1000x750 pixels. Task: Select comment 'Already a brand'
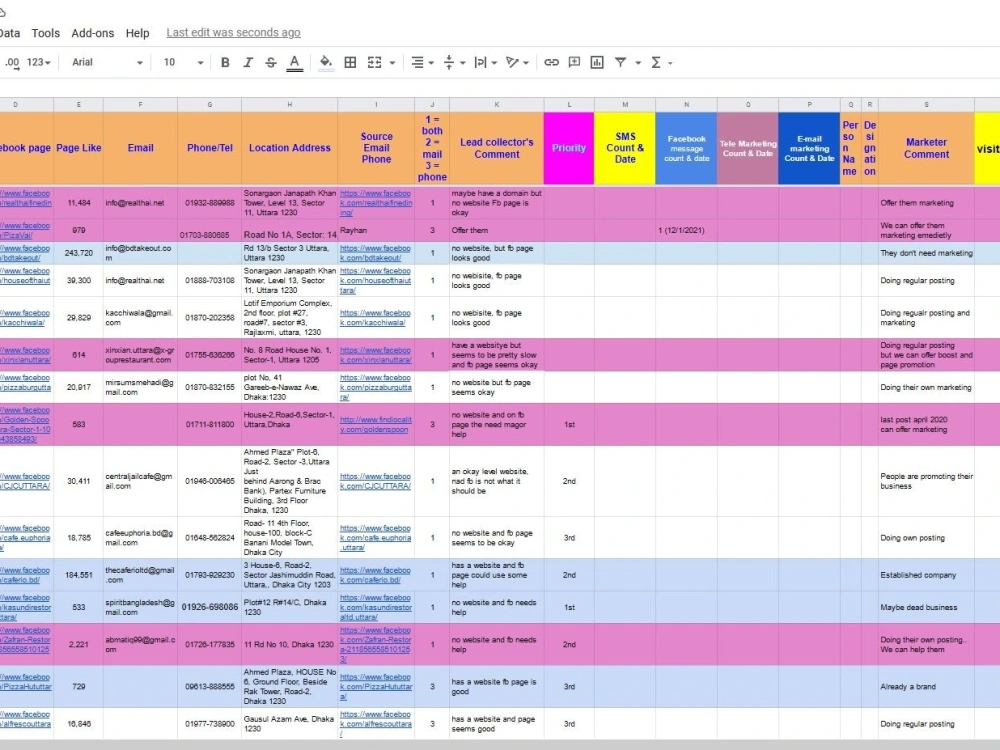click(926, 686)
